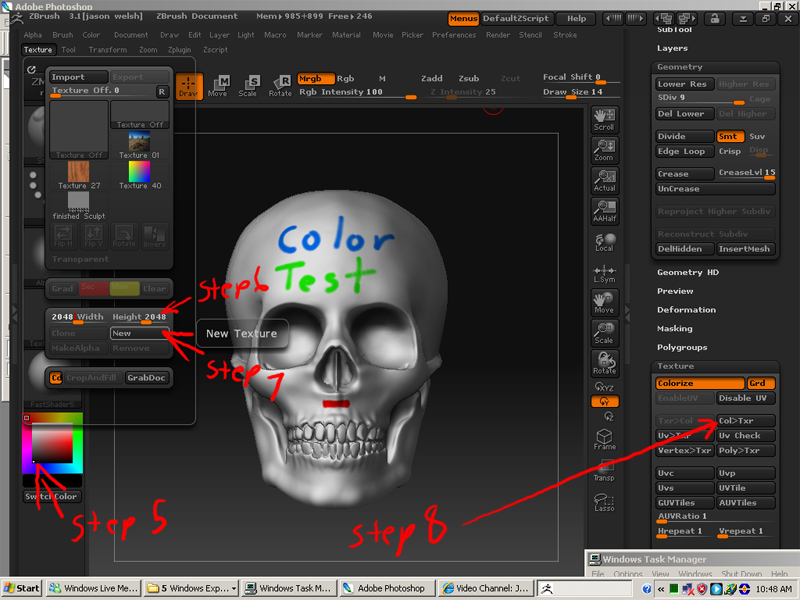
Task: Click the Switch Color button
Action: click(52, 496)
